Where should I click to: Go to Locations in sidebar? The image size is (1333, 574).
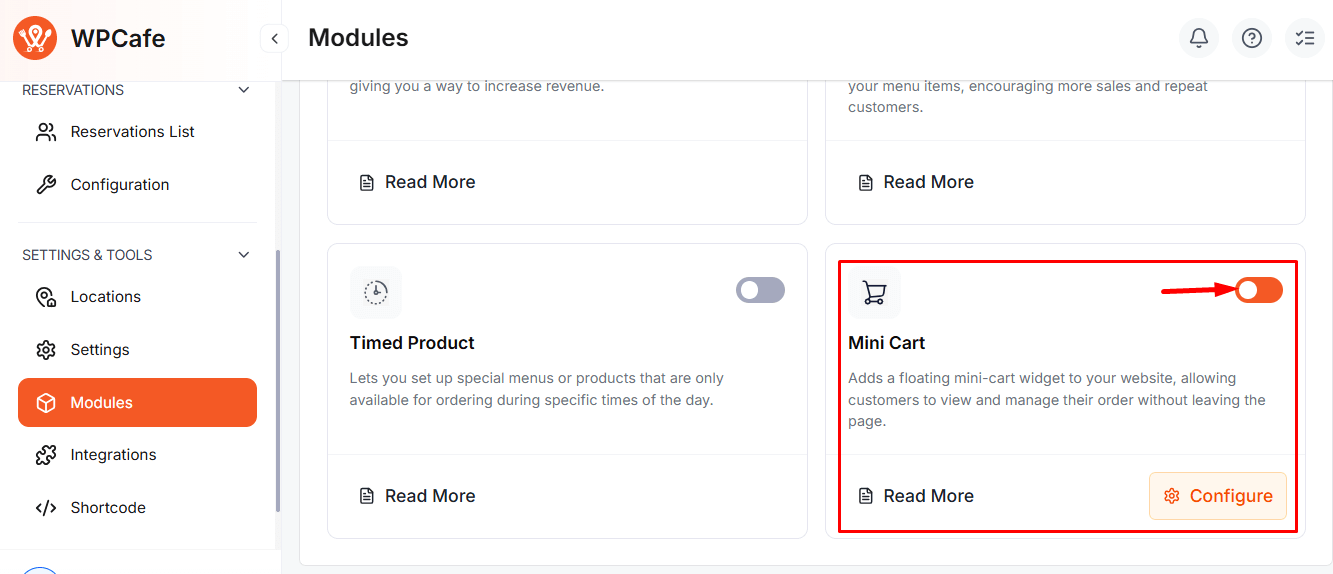click(105, 297)
